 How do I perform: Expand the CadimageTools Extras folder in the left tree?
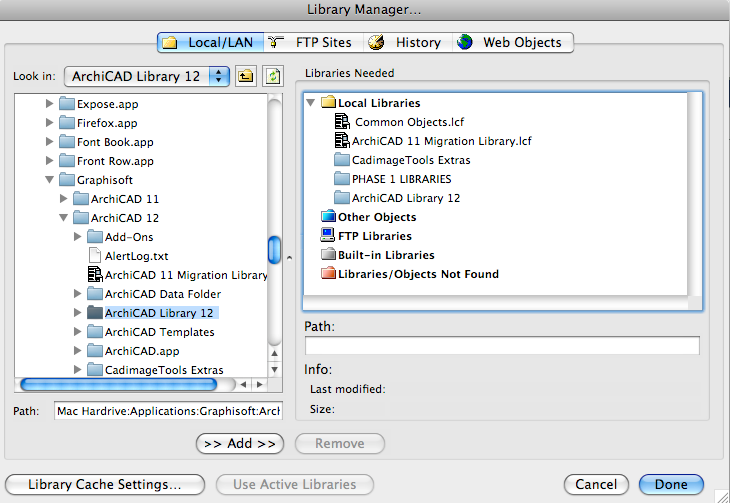(78, 369)
